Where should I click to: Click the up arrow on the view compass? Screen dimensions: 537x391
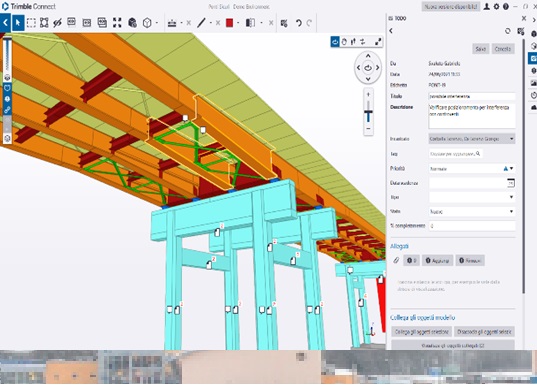tap(368, 56)
